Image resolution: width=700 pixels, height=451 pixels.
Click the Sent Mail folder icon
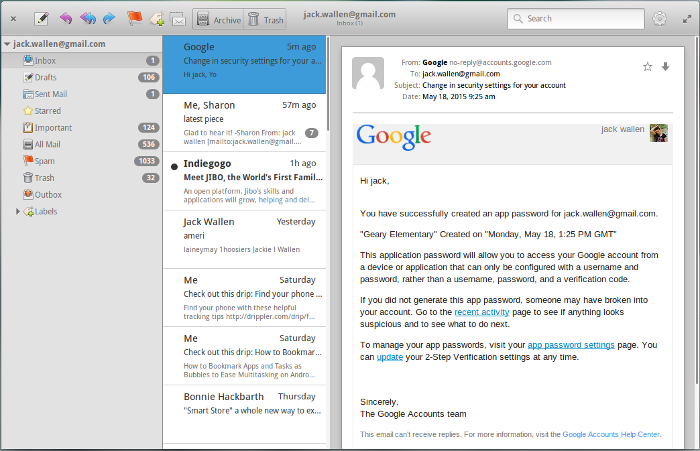click(28, 94)
